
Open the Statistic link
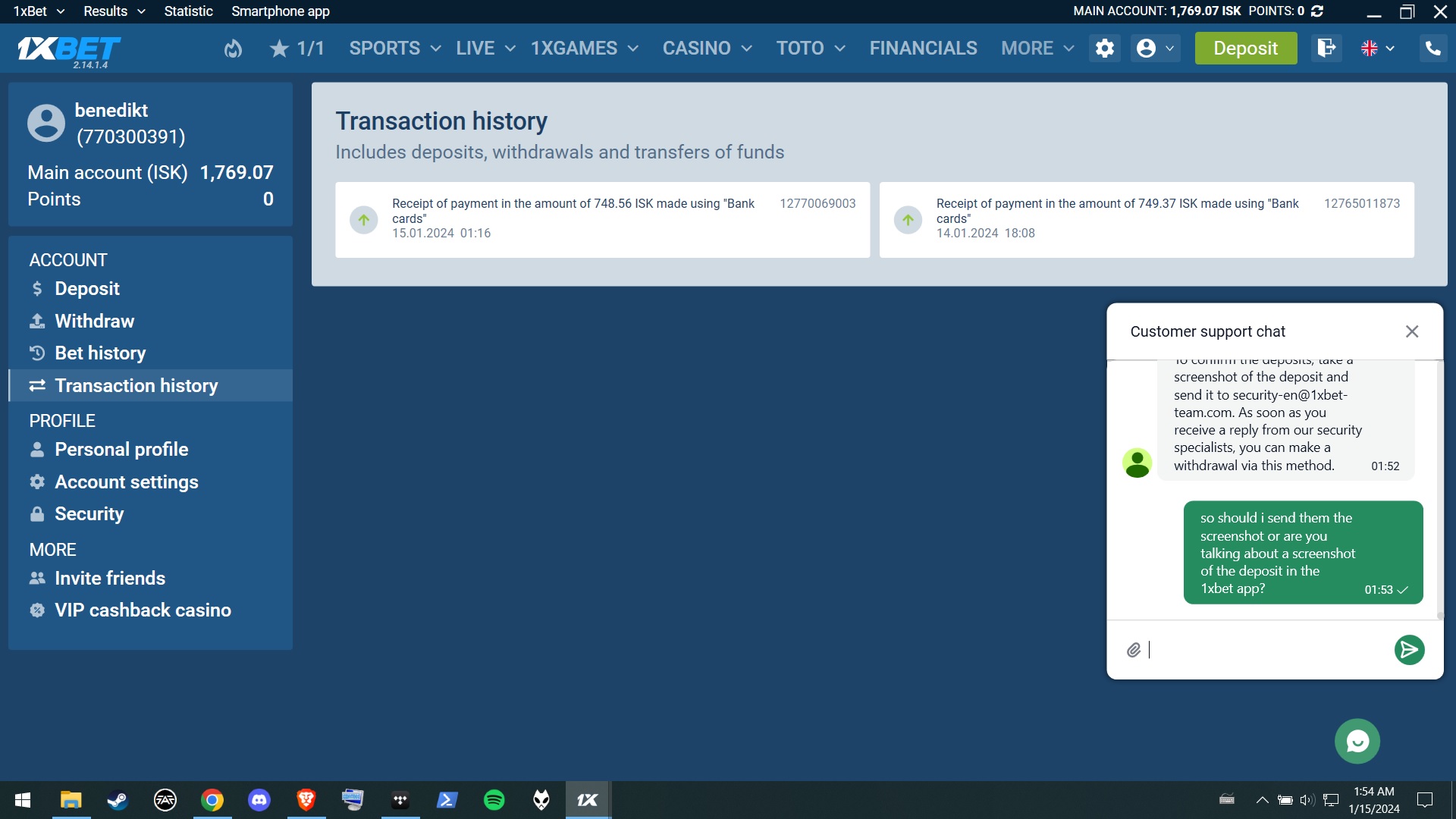188,11
